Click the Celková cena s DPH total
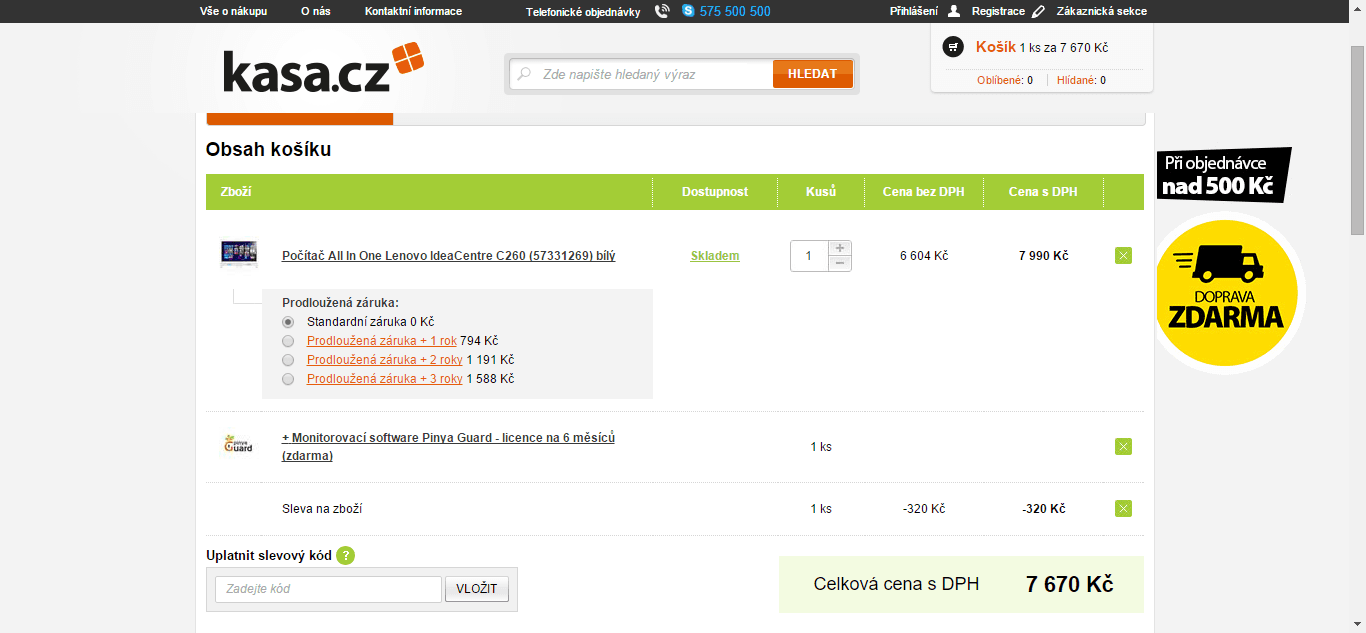The width and height of the screenshot is (1366, 633). click(961, 584)
